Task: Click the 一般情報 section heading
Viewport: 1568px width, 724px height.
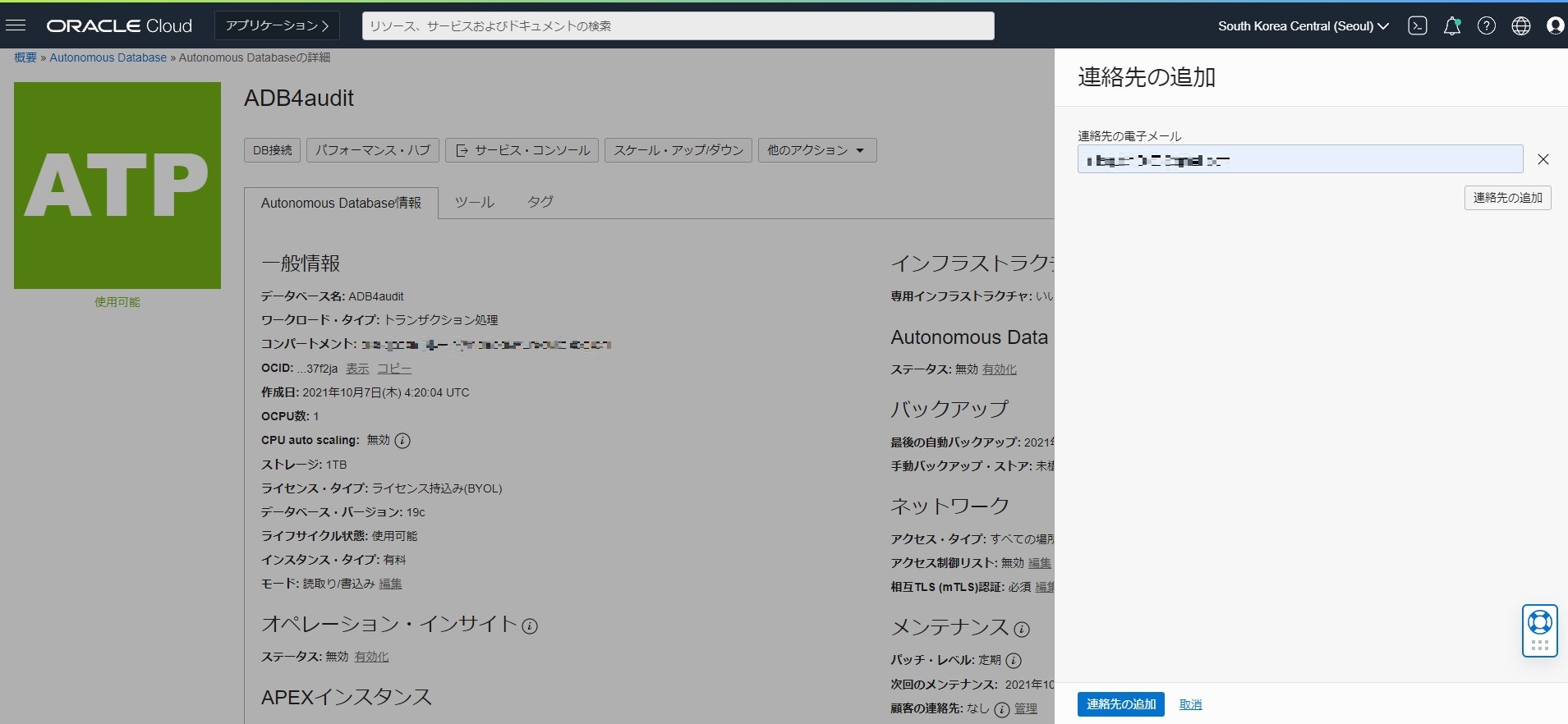Action: click(301, 263)
